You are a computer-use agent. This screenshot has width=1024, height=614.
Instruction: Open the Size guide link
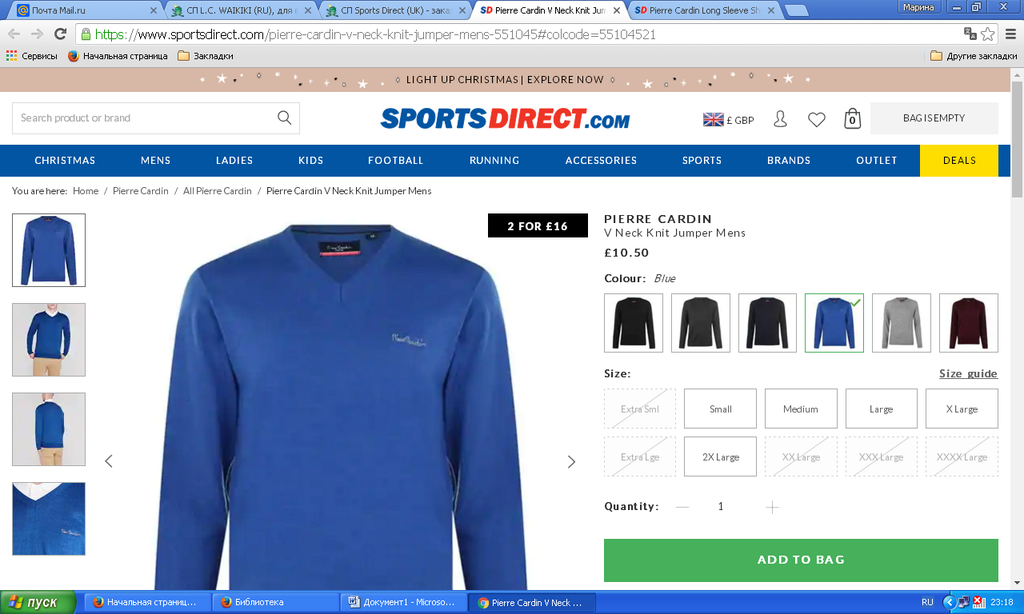pos(968,374)
